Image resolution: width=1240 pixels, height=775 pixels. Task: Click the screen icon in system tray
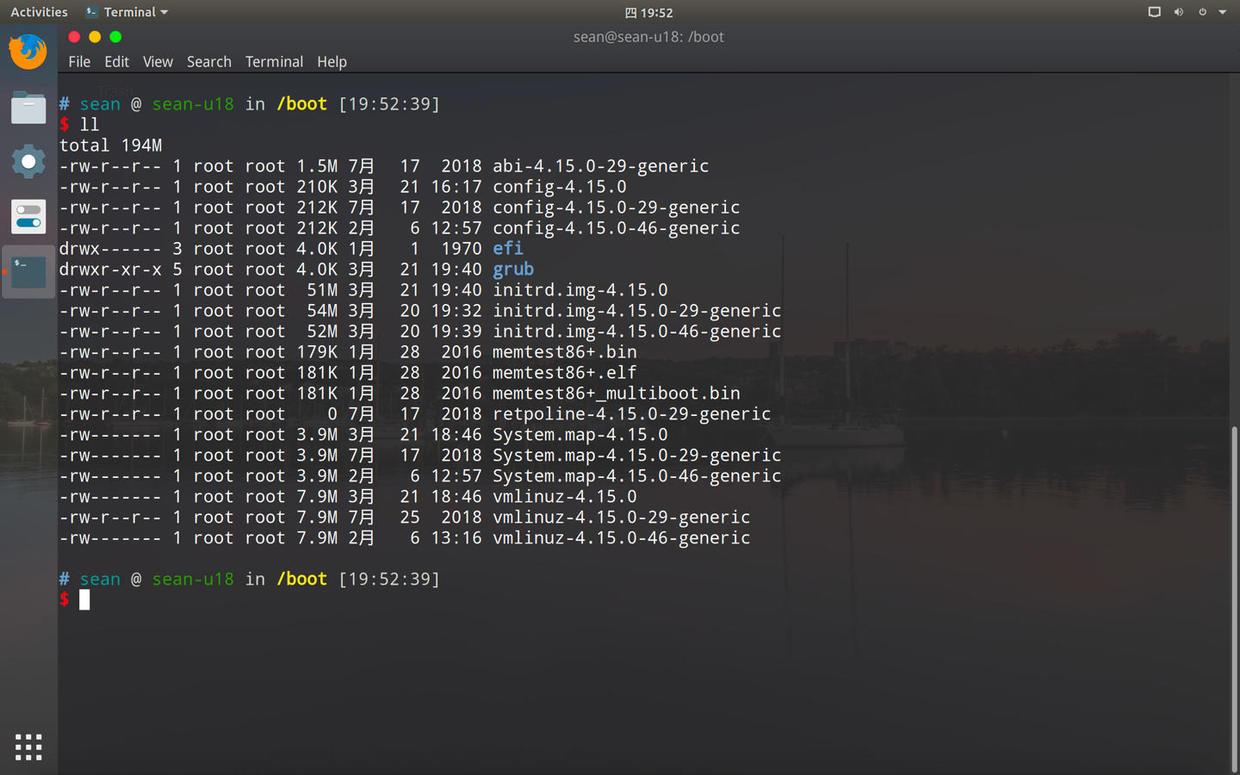click(1154, 12)
